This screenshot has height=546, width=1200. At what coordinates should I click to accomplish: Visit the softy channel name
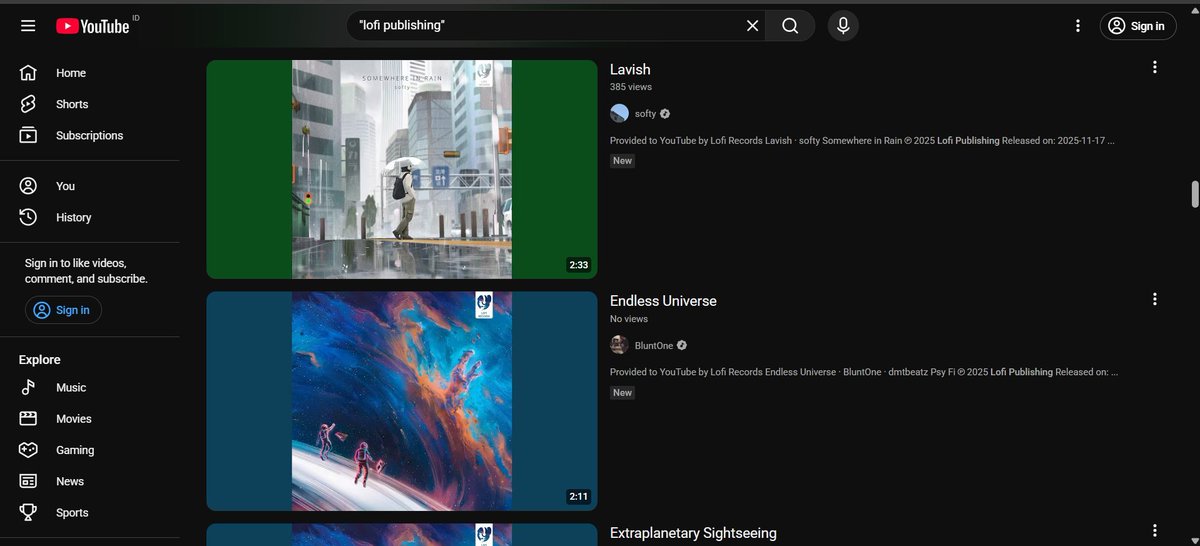pos(645,114)
